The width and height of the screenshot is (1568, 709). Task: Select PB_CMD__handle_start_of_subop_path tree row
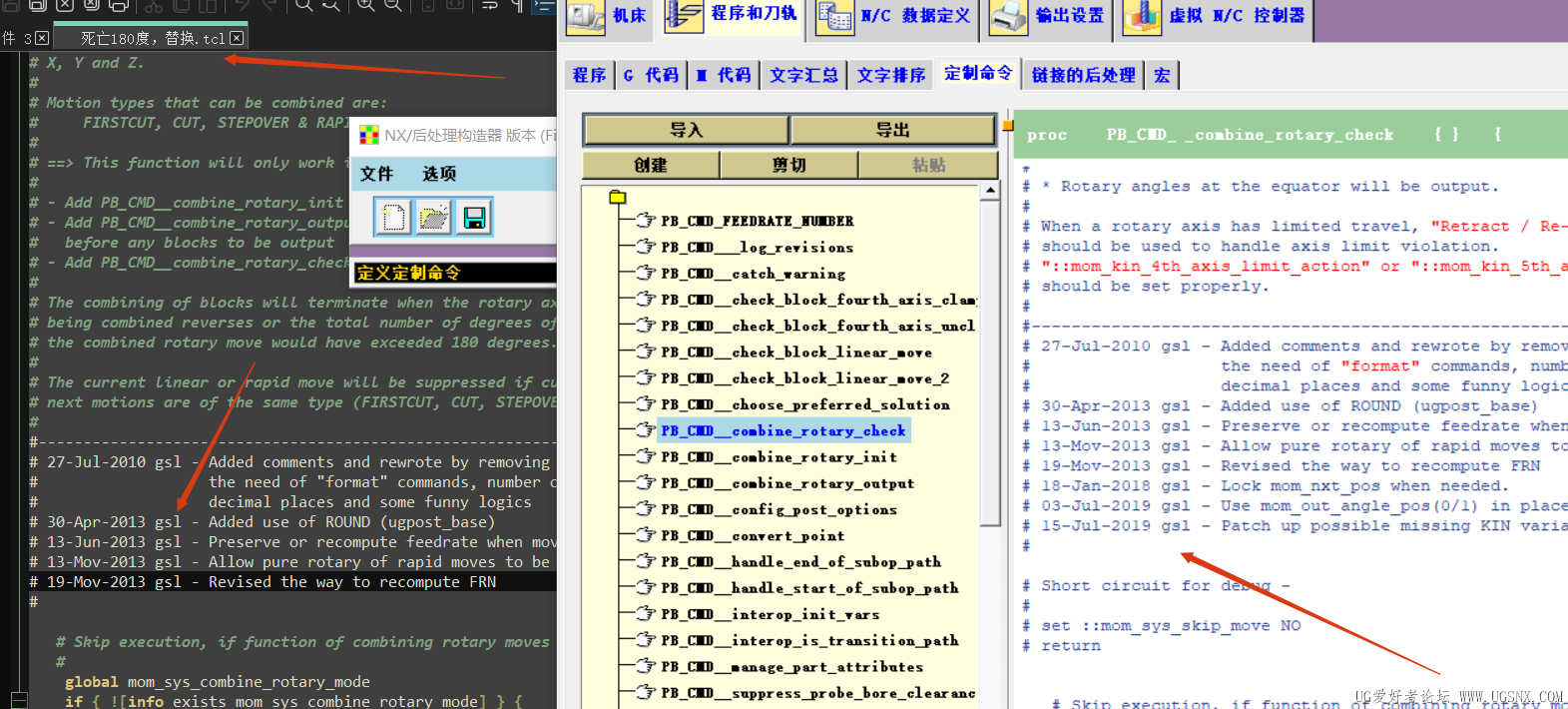[x=809, y=587]
